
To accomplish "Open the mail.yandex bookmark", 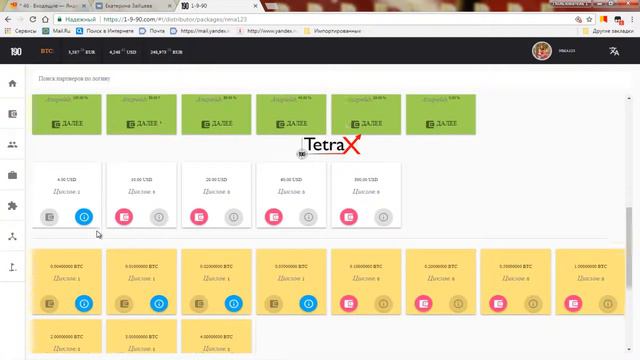I will click(200, 31).
